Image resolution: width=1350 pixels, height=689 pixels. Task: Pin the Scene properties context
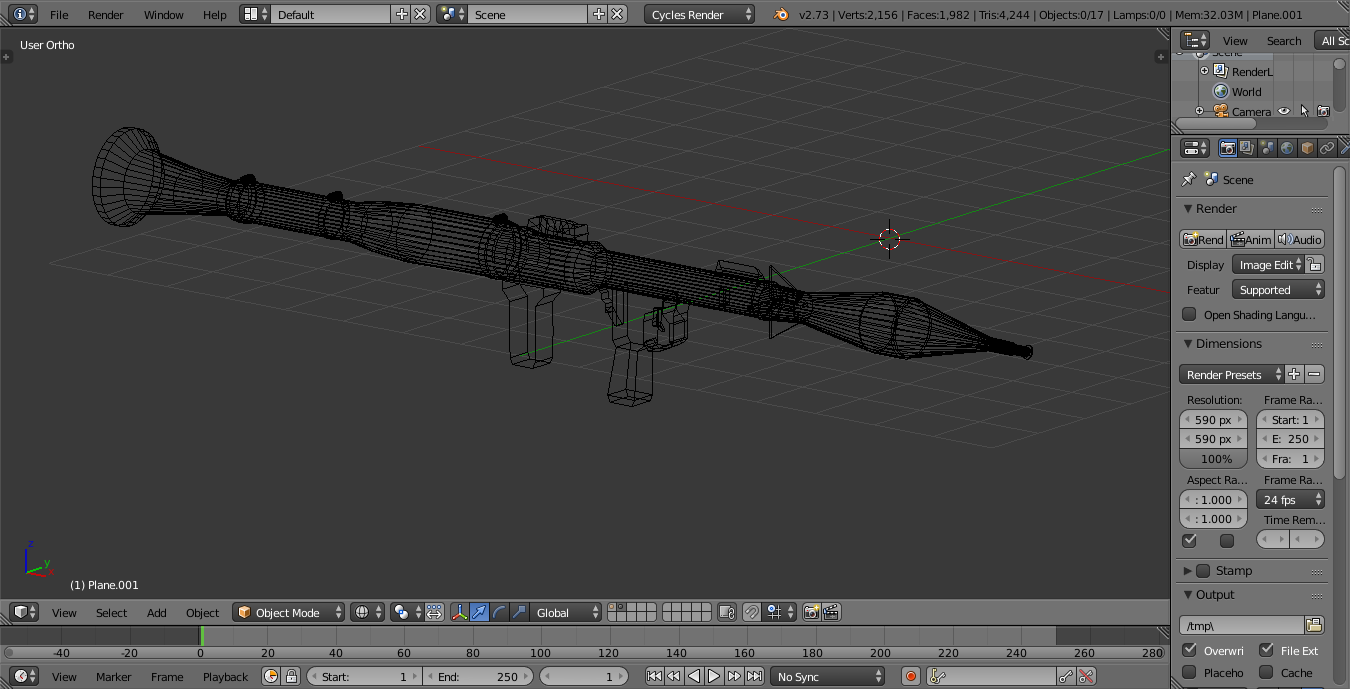[x=1188, y=180]
